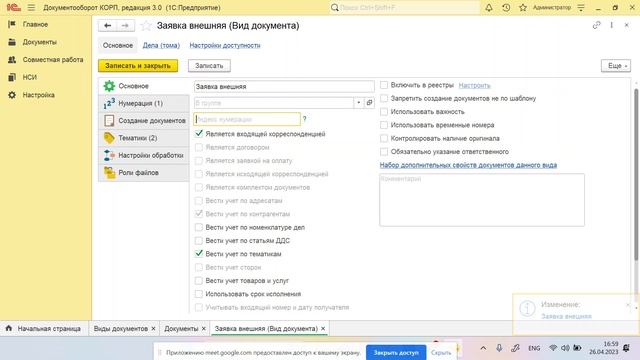The width and height of the screenshot is (640, 360).
Task: Switch to Настройки доступности tab
Action: pyautogui.click(x=224, y=45)
